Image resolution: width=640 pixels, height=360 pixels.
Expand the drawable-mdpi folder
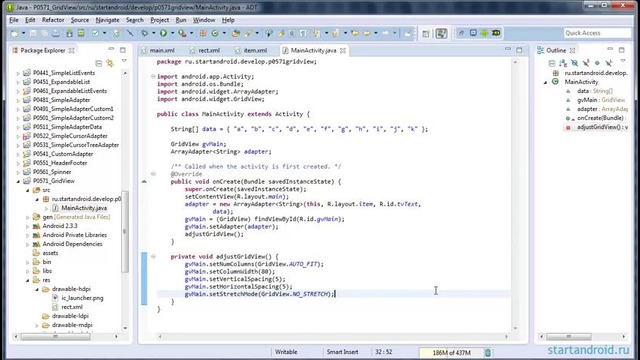pyautogui.click(x=37, y=325)
